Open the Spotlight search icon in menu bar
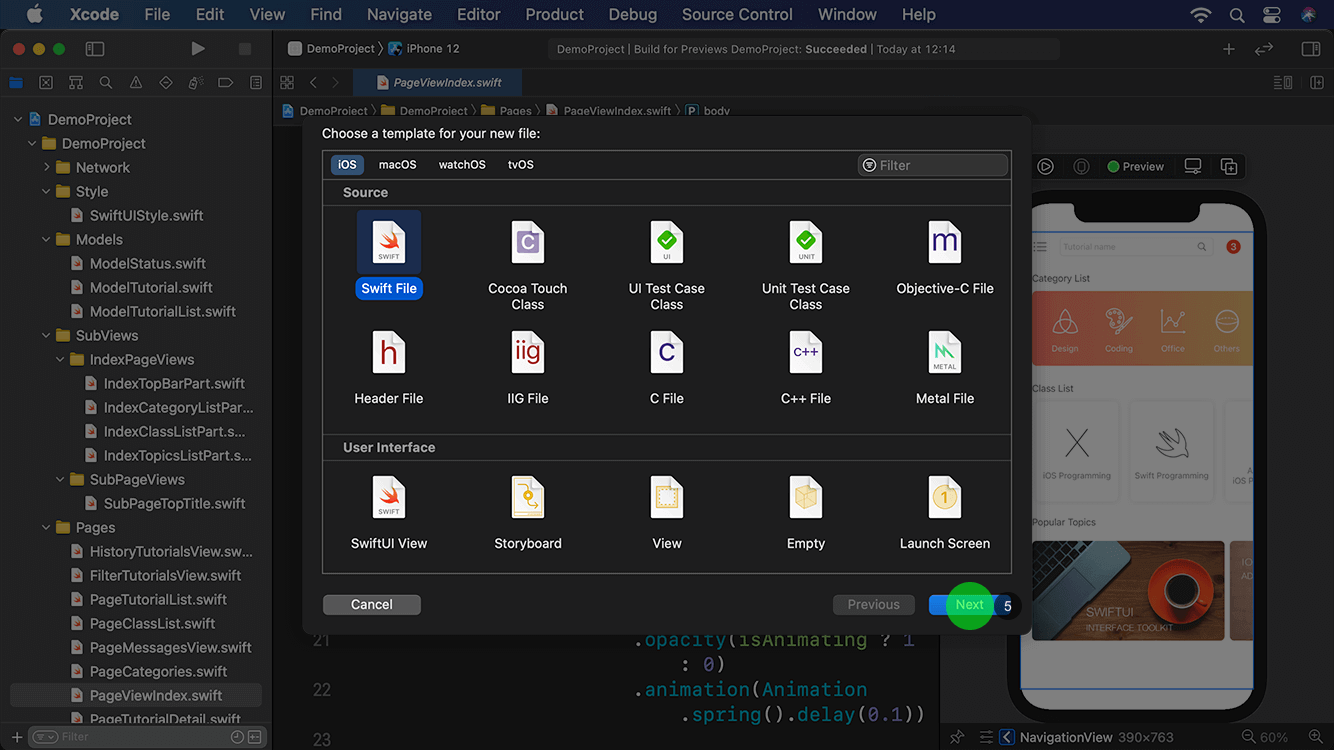Image resolution: width=1334 pixels, height=750 pixels. tap(1237, 14)
